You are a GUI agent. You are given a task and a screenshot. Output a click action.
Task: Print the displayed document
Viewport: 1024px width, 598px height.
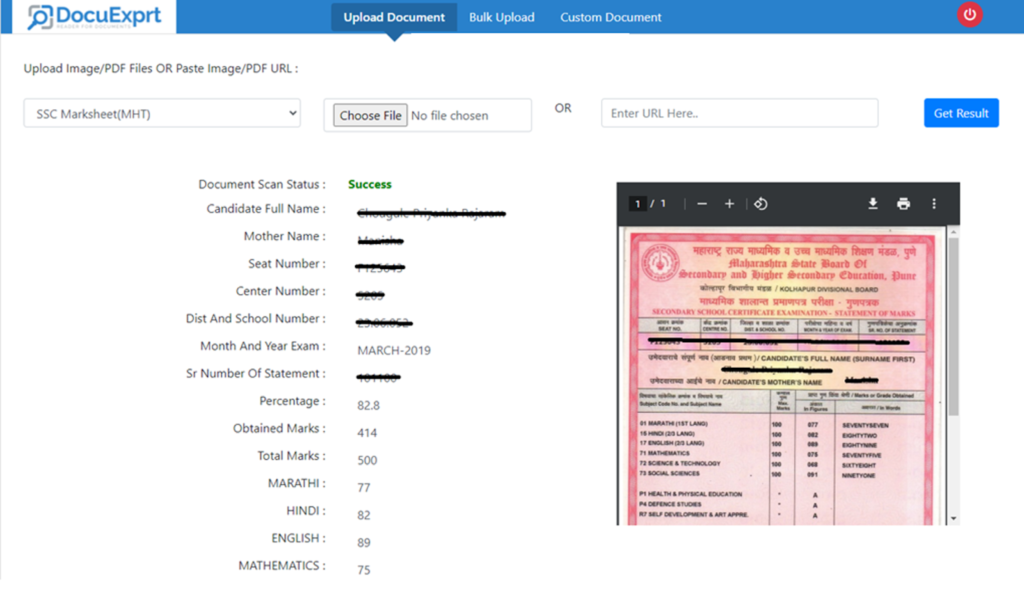(903, 202)
